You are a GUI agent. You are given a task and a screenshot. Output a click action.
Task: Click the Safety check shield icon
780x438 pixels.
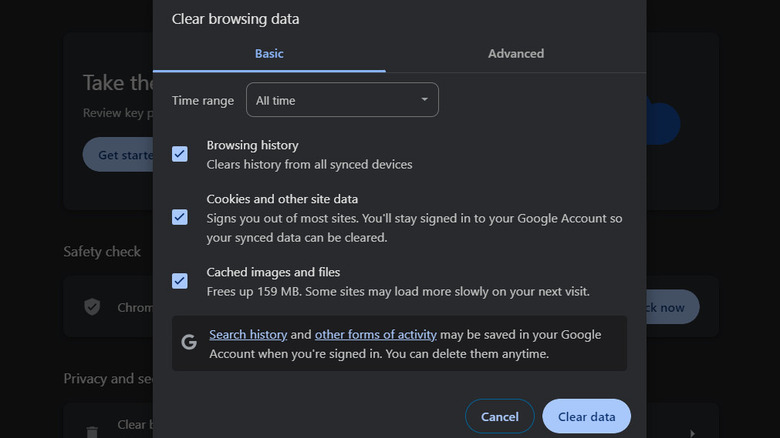(92, 307)
